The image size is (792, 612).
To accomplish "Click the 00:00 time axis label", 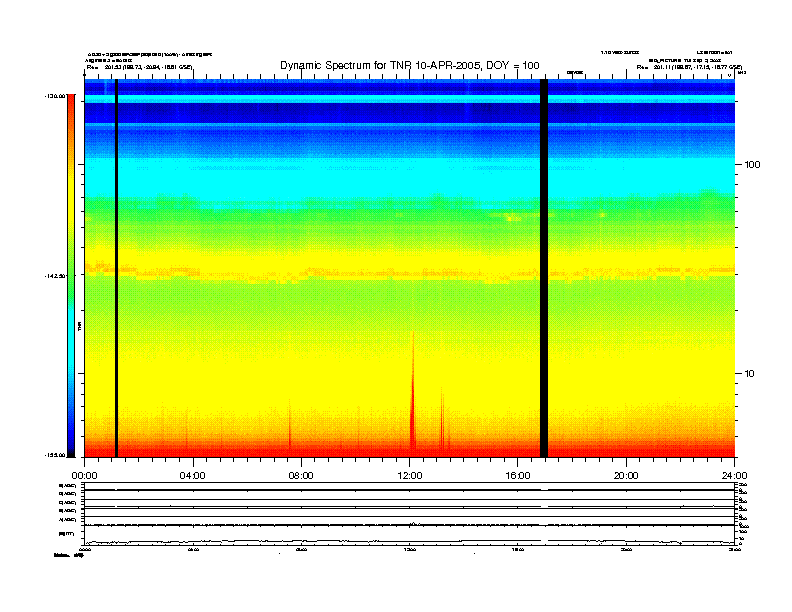I will coord(84,476).
